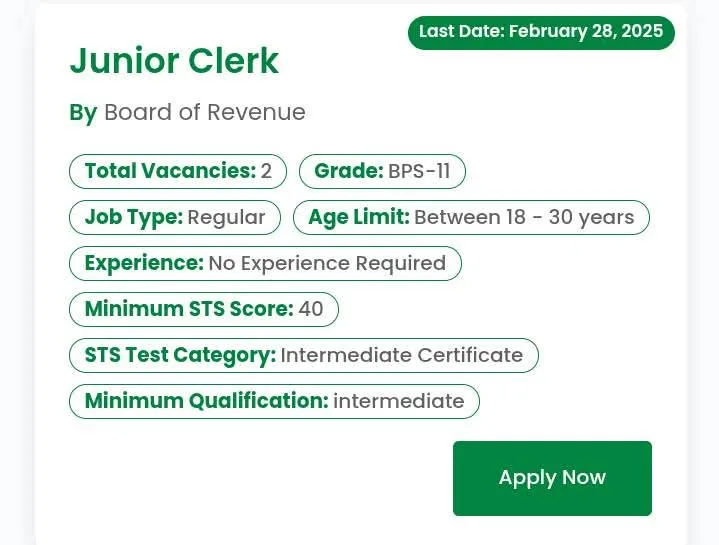Click the bold "By" label
719x545 pixels.
[83, 112]
